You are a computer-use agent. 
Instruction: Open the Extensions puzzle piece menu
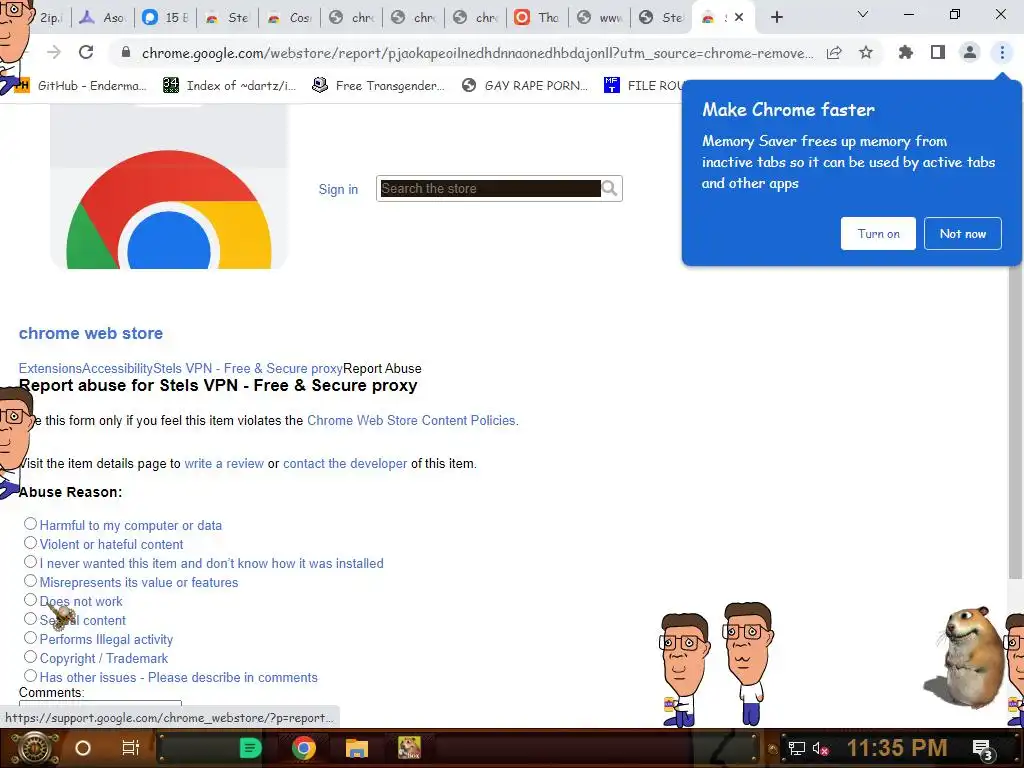point(905,52)
